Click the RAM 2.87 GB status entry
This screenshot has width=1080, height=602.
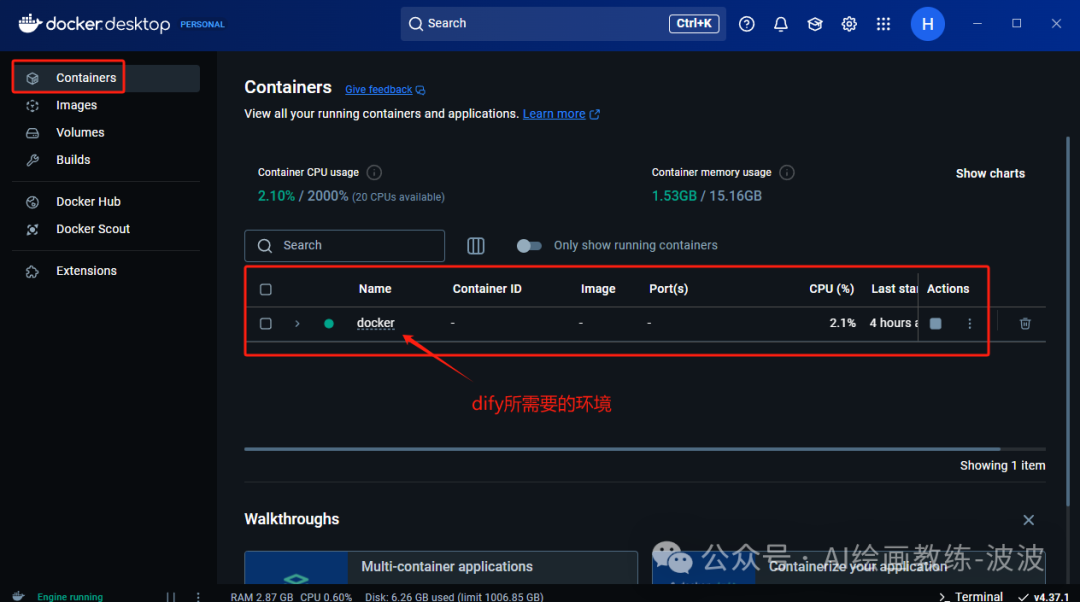coord(262,597)
